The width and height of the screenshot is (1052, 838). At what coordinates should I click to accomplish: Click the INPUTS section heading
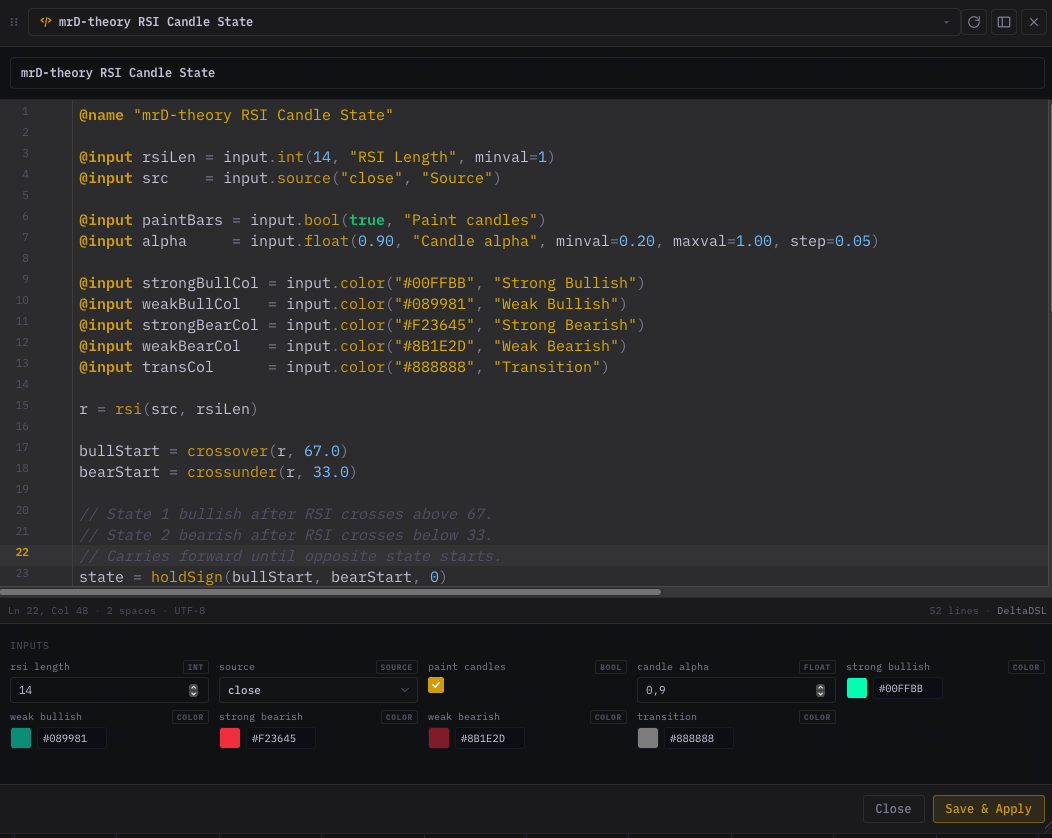(30, 645)
